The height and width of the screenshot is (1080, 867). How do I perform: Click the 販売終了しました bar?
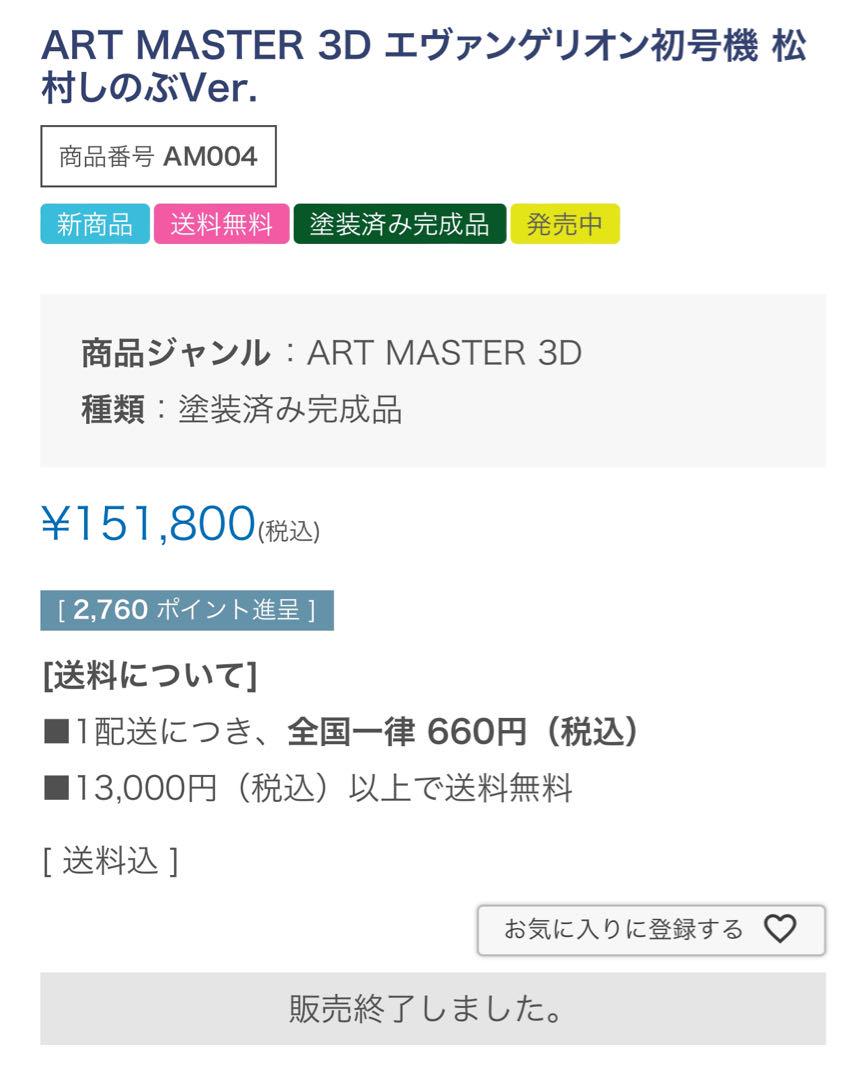pos(432,1008)
